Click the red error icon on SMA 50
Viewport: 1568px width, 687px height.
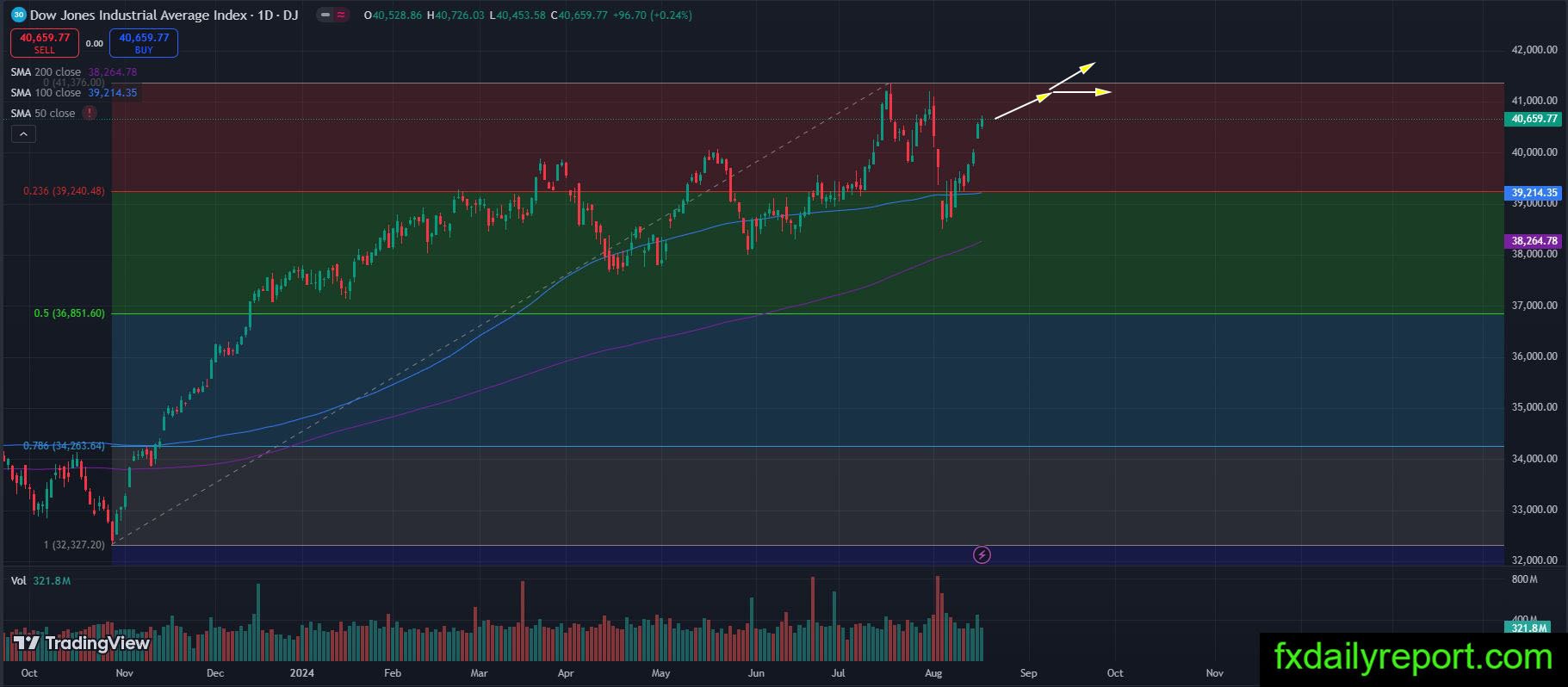coord(90,113)
